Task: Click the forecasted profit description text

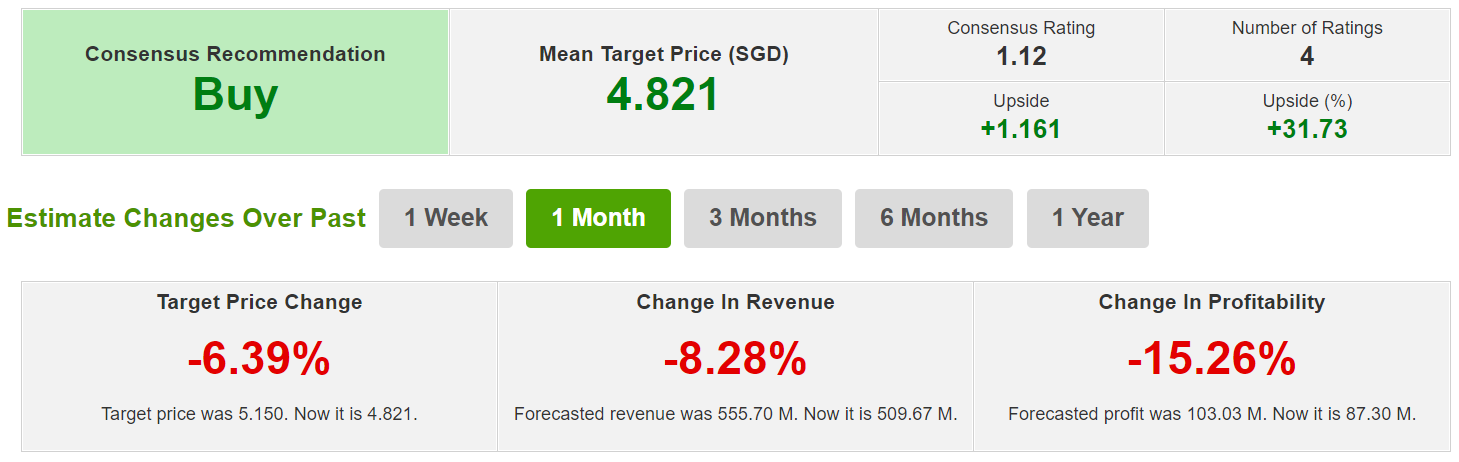Action: [1211, 413]
